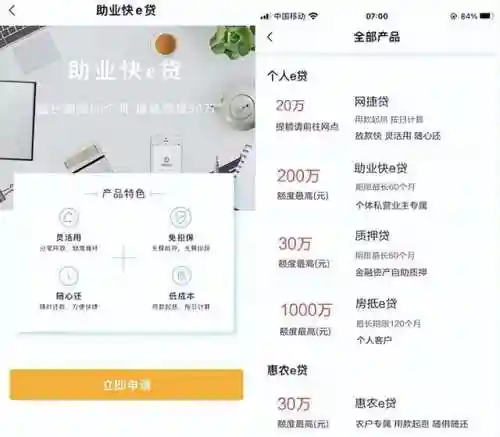Image resolution: width=500 pixels, height=437 pixels.
Task: Open the 惠农e贷 product entry
Action: [x=377, y=413]
